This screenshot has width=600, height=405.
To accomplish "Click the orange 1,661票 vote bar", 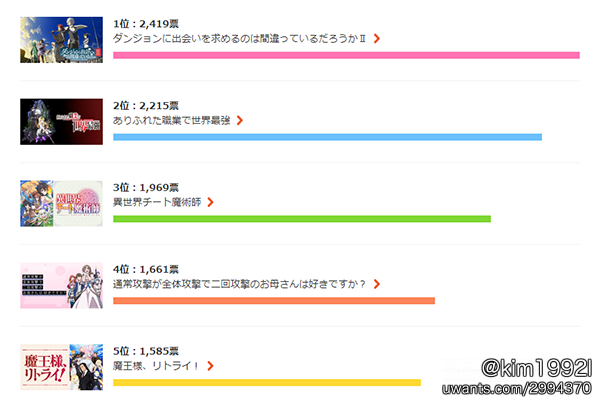I will [x=274, y=301].
